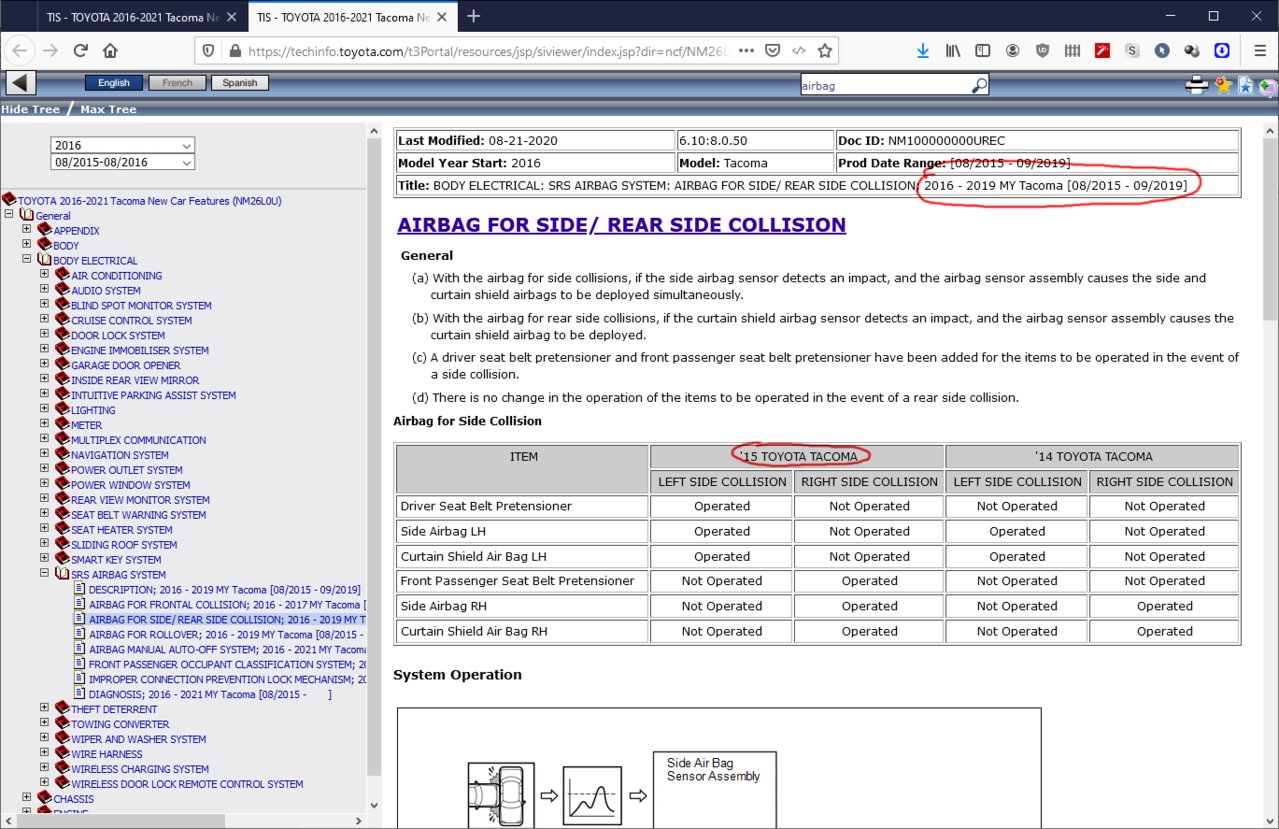Image resolution: width=1279 pixels, height=829 pixels.
Task: Open TOYOTA 2016-2021 Tacoma New Car Features root
Action: pos(150,201)
